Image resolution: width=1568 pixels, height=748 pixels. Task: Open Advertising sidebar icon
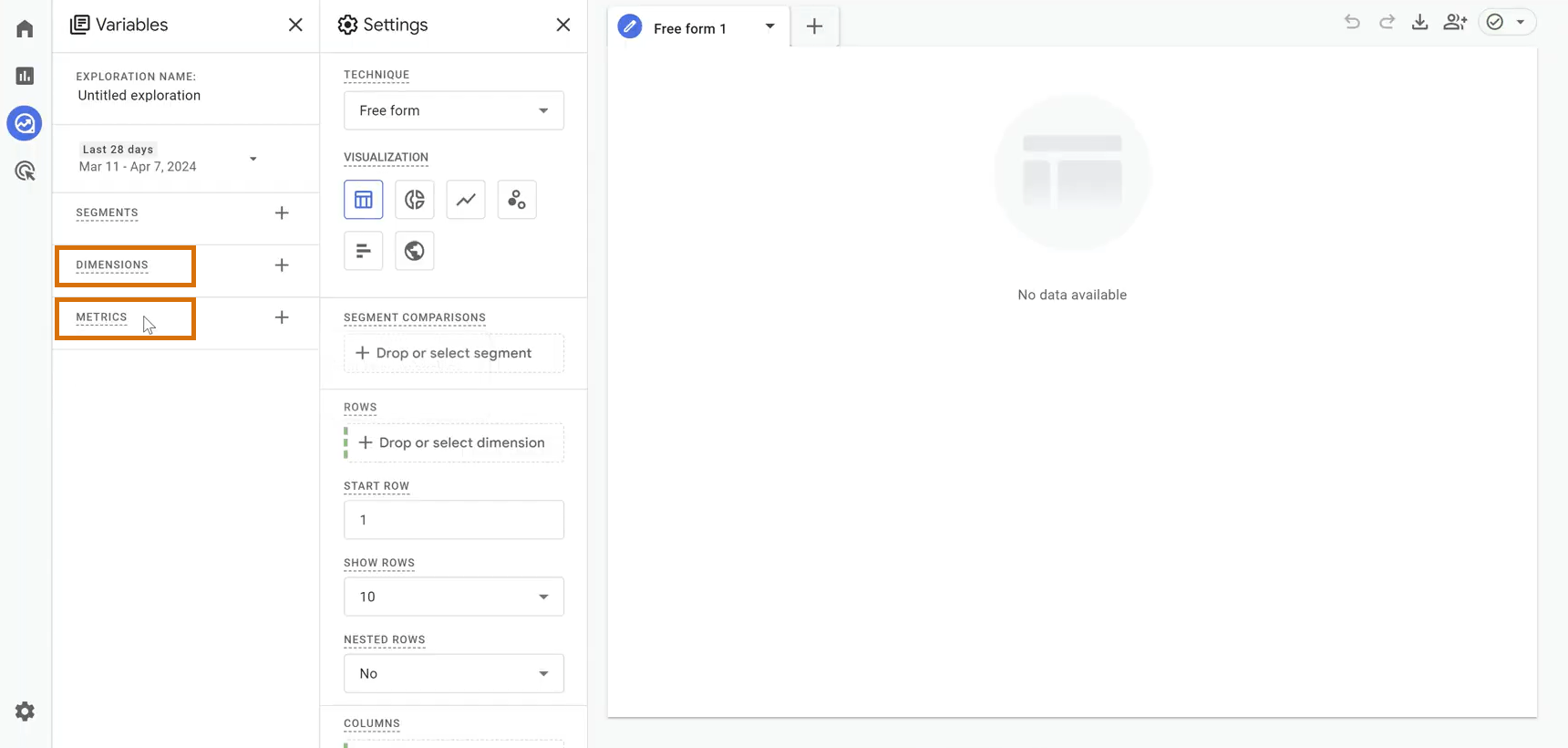coord(25,171)
